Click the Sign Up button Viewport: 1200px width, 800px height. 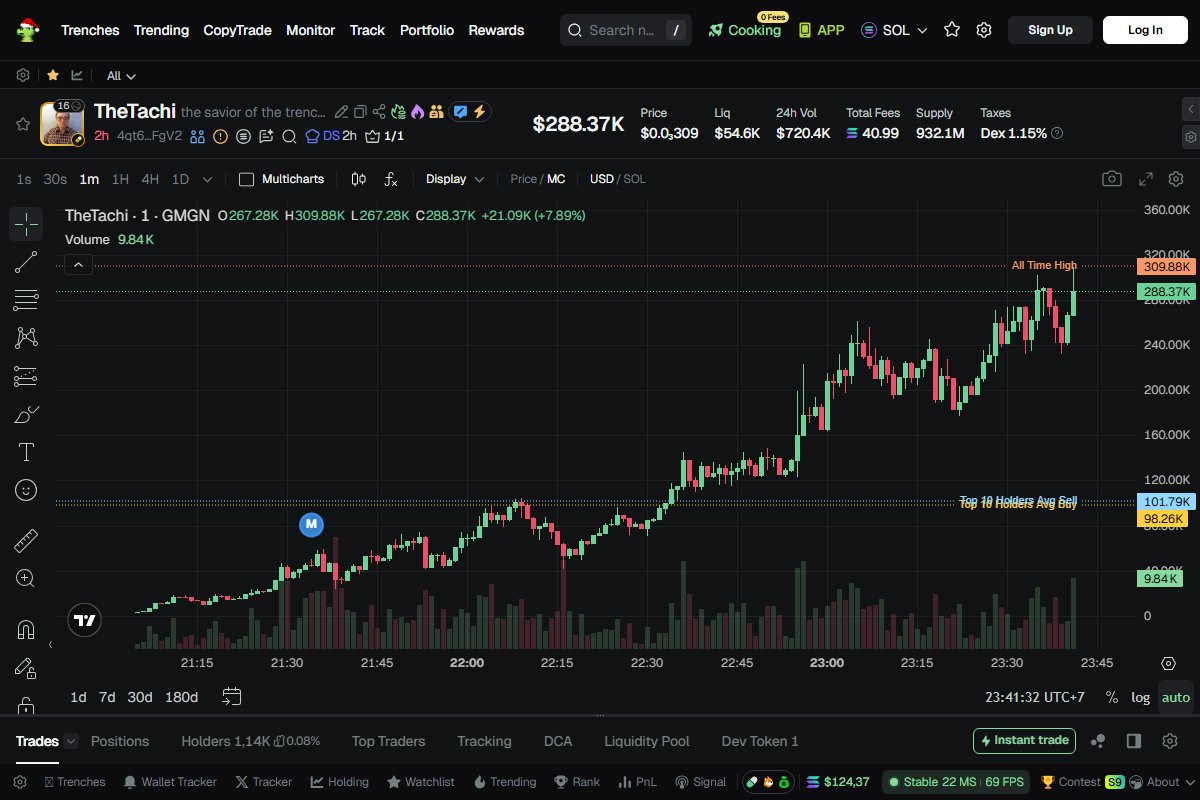click(1050, 30)
